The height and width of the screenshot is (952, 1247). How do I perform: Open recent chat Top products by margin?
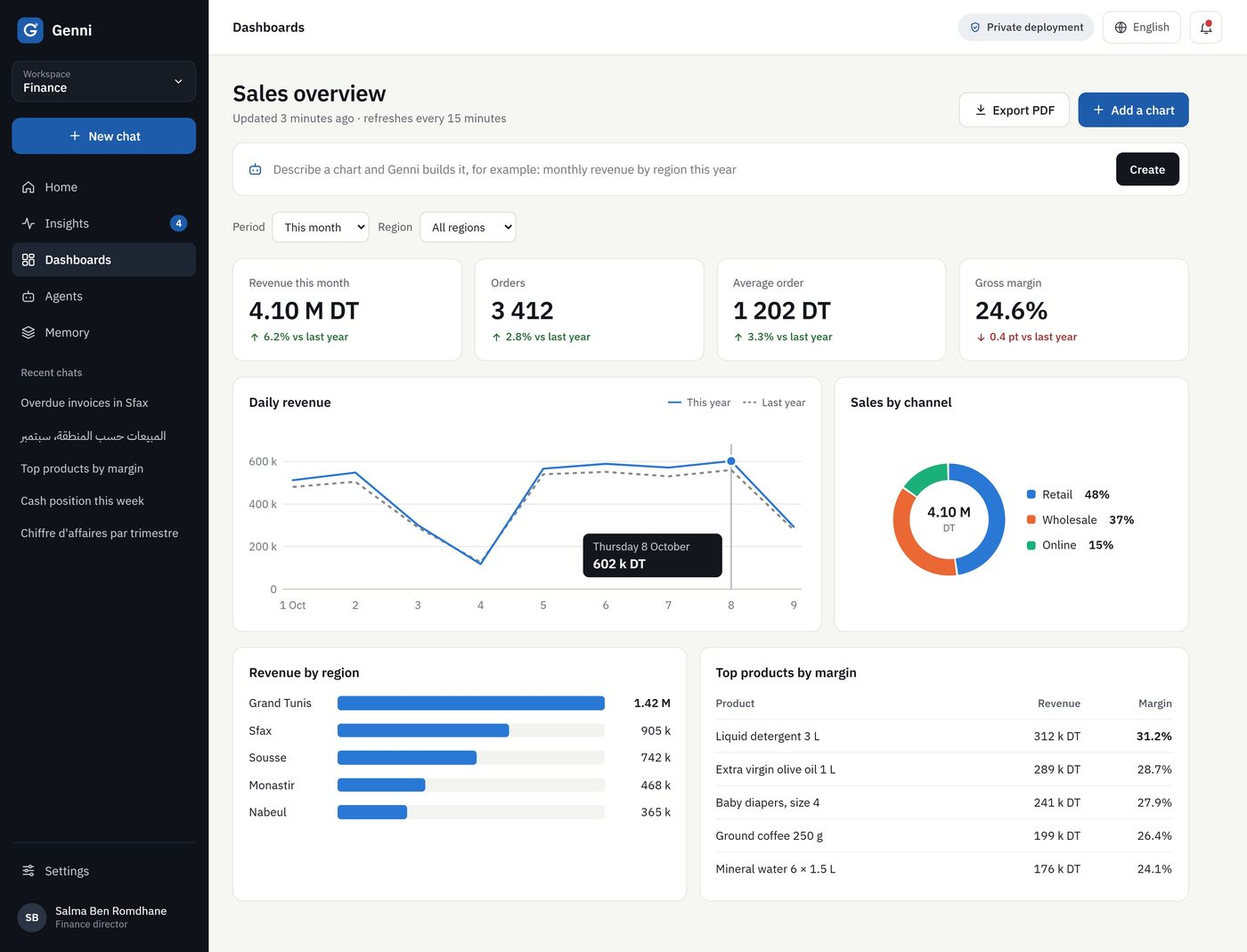82,468
